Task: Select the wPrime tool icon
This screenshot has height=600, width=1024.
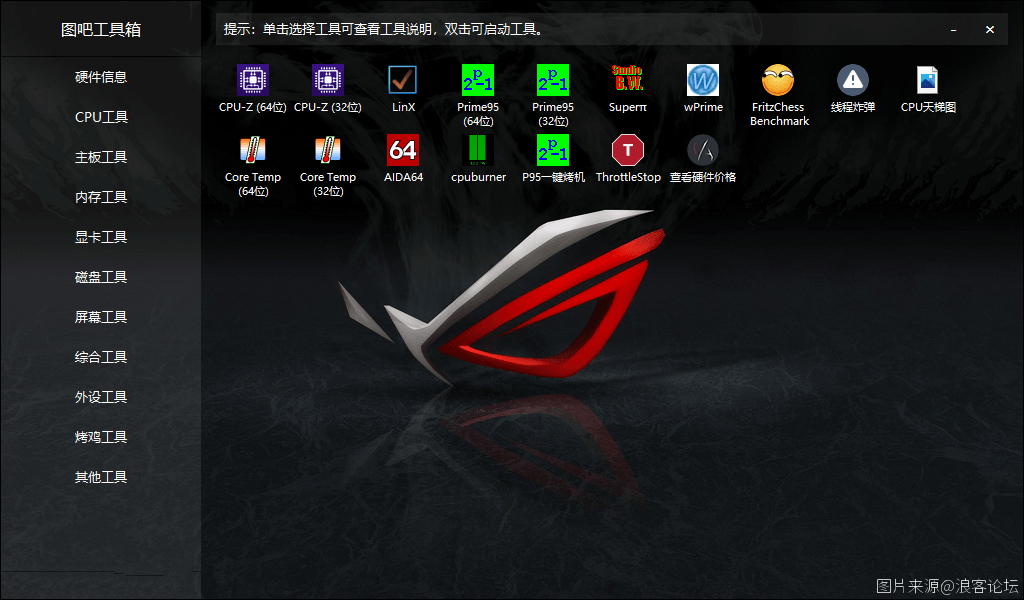Action: (703, 80)
